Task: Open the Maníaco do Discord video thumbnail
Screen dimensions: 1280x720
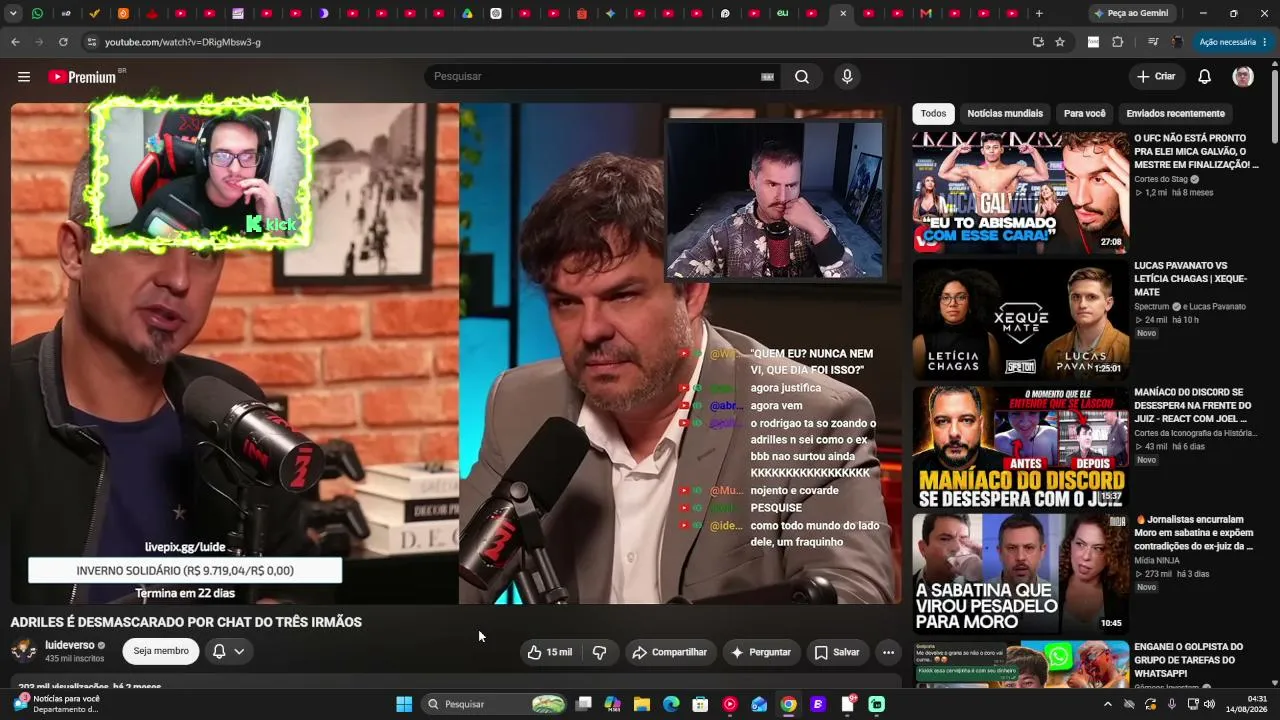Action: tap(1020, 446)
